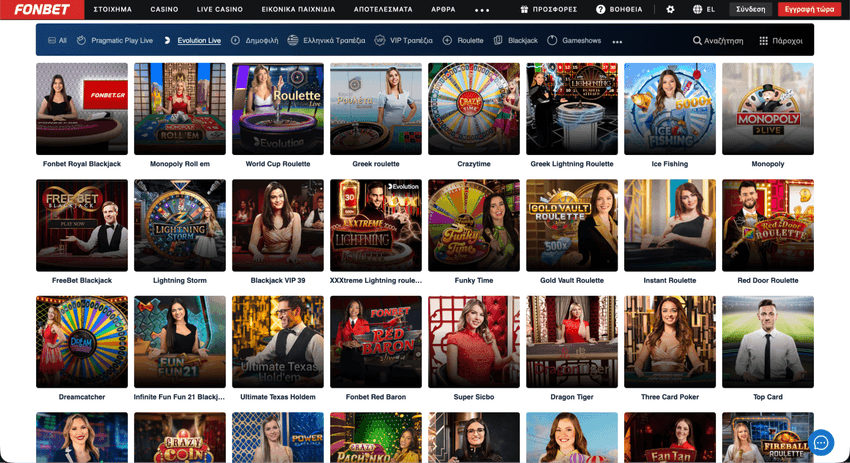Open Greek roulette thumbnail
This screenshot has height=463, width=850.
(x=376, y=109)
